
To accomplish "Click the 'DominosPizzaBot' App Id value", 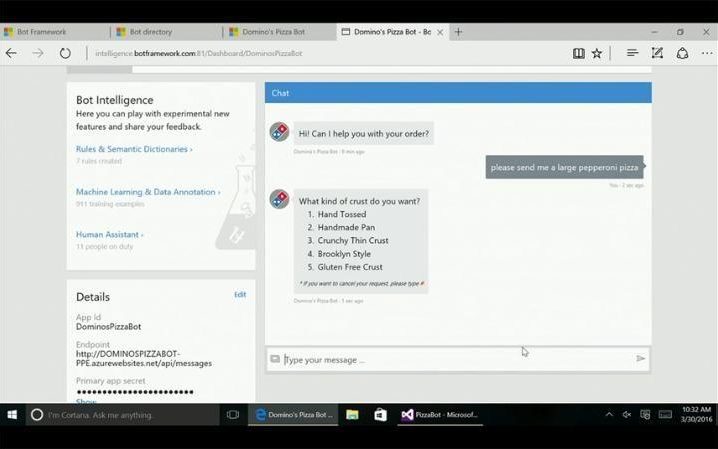I will [x=109, y=327].
